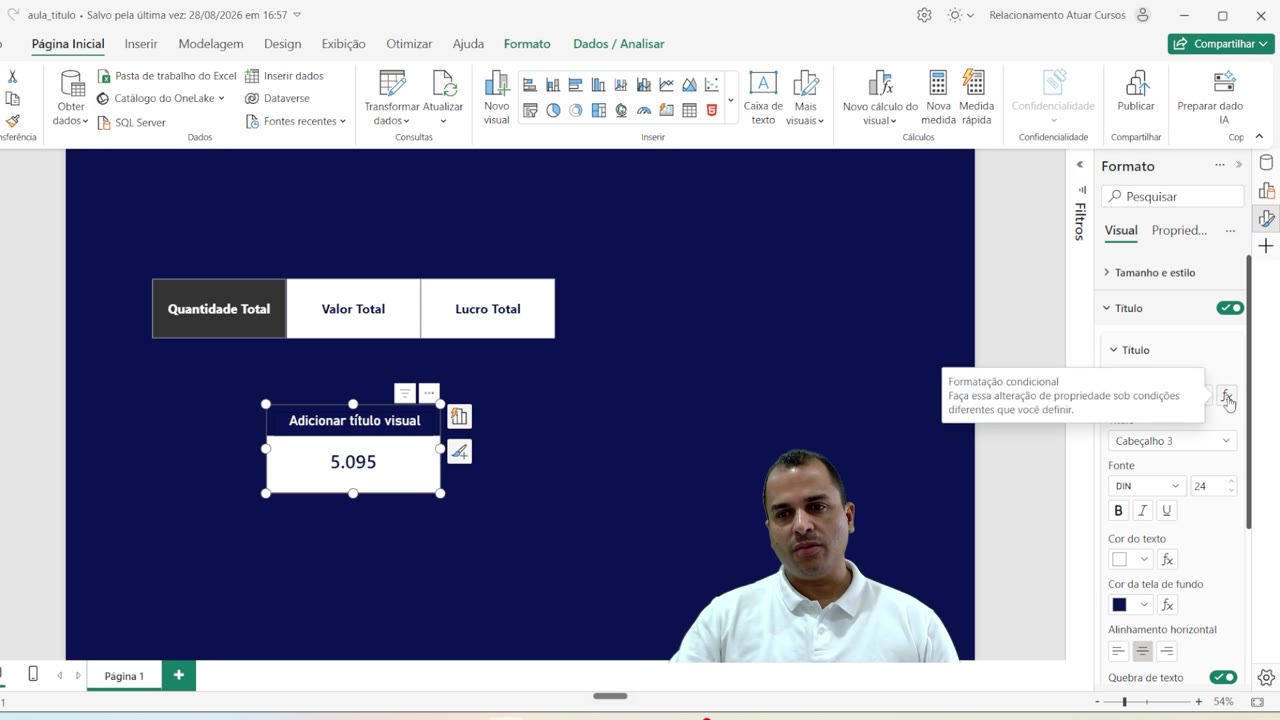
Task: Open Fontes recentes dropdown
Action: [296, 121]
